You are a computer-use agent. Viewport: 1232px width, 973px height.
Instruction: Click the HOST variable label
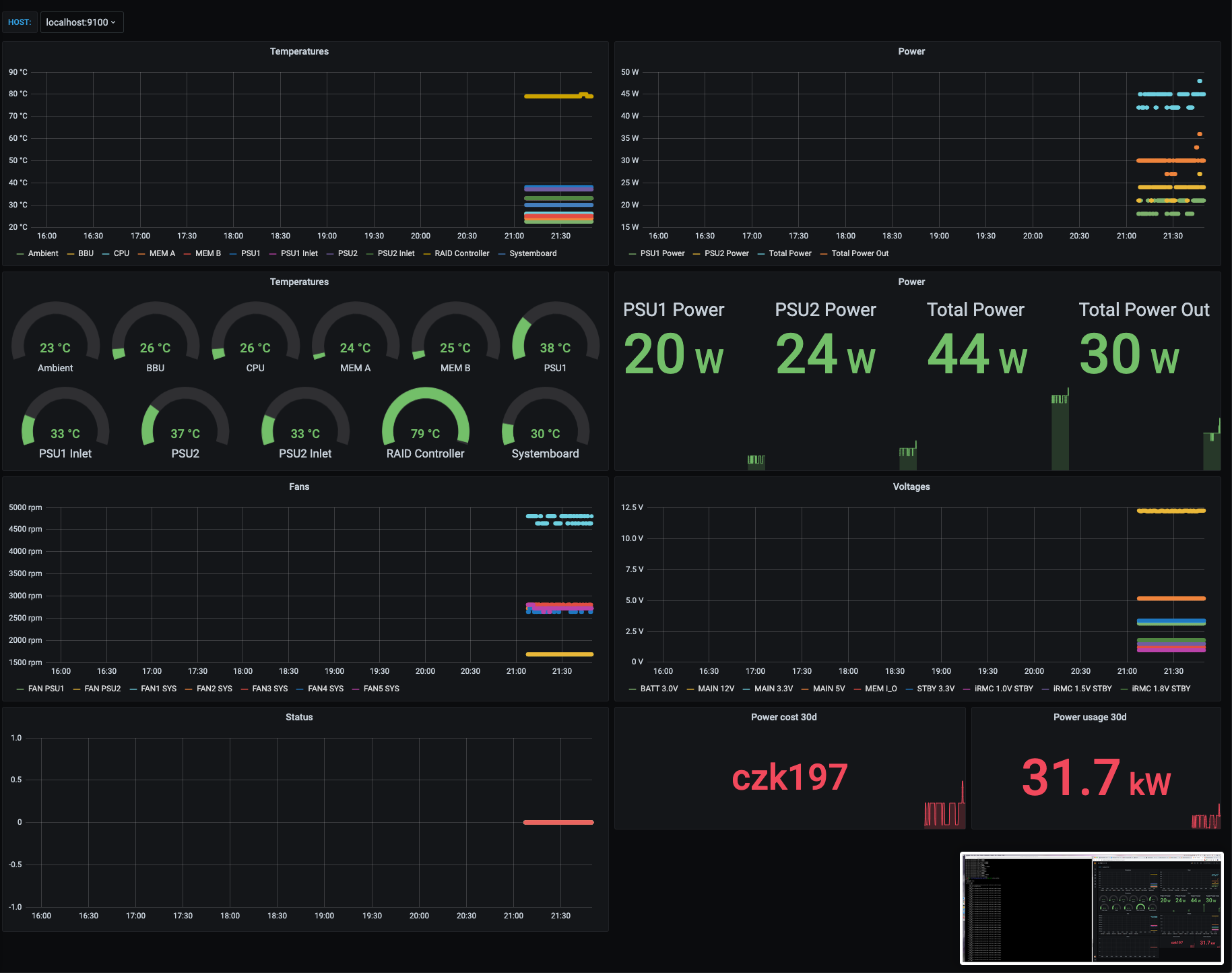point(20,22)
